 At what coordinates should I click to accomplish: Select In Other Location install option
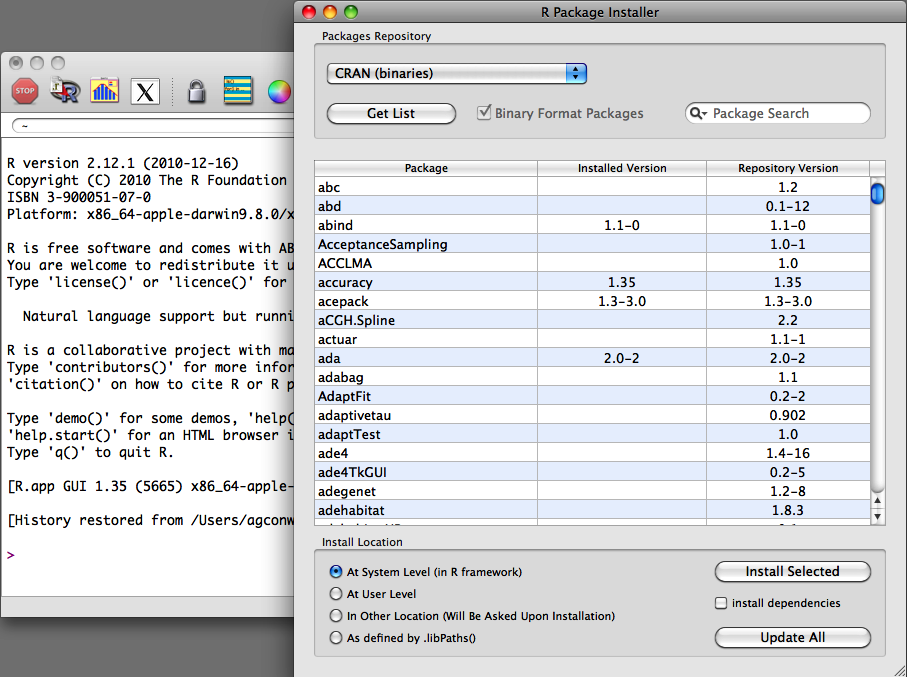click(336, 616)
